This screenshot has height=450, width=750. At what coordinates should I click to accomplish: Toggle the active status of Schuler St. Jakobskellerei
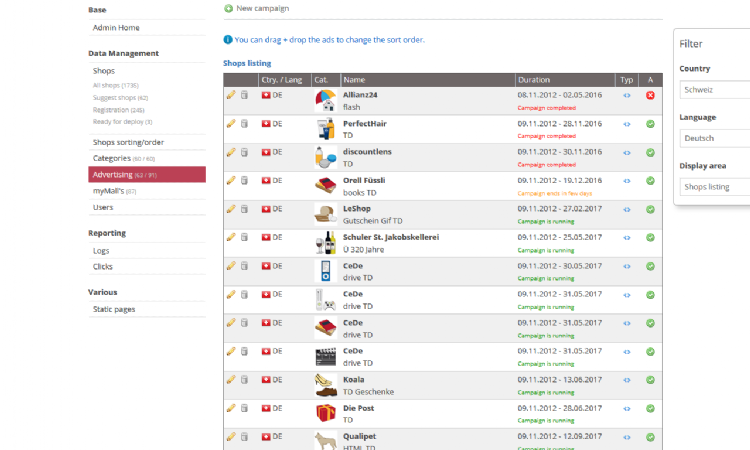650,238
